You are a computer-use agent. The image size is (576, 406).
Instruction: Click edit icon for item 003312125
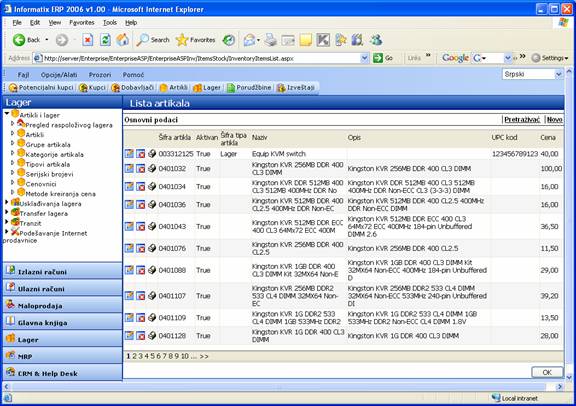[x=129, y=154]
